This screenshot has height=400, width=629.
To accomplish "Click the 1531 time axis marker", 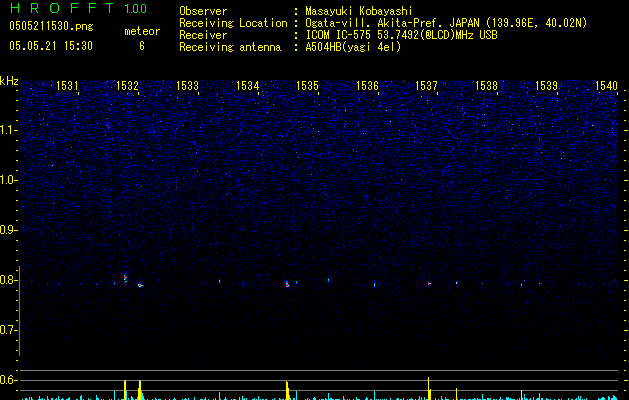I will click(67, 85).
